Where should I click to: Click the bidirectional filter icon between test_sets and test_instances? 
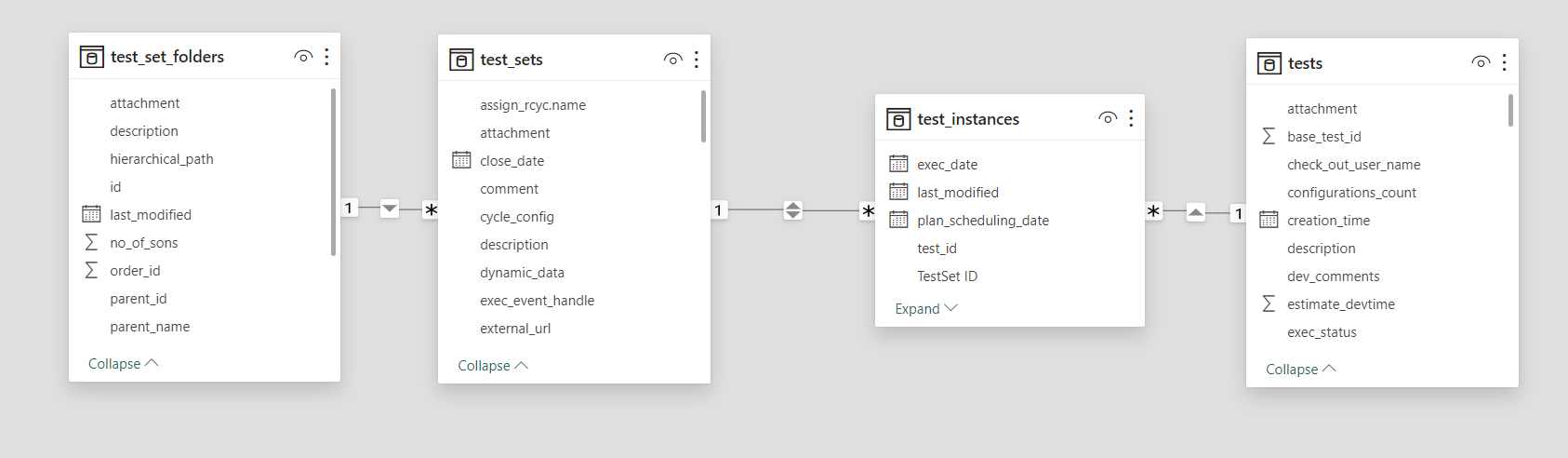pyautogui.click(x=792, y=210)
